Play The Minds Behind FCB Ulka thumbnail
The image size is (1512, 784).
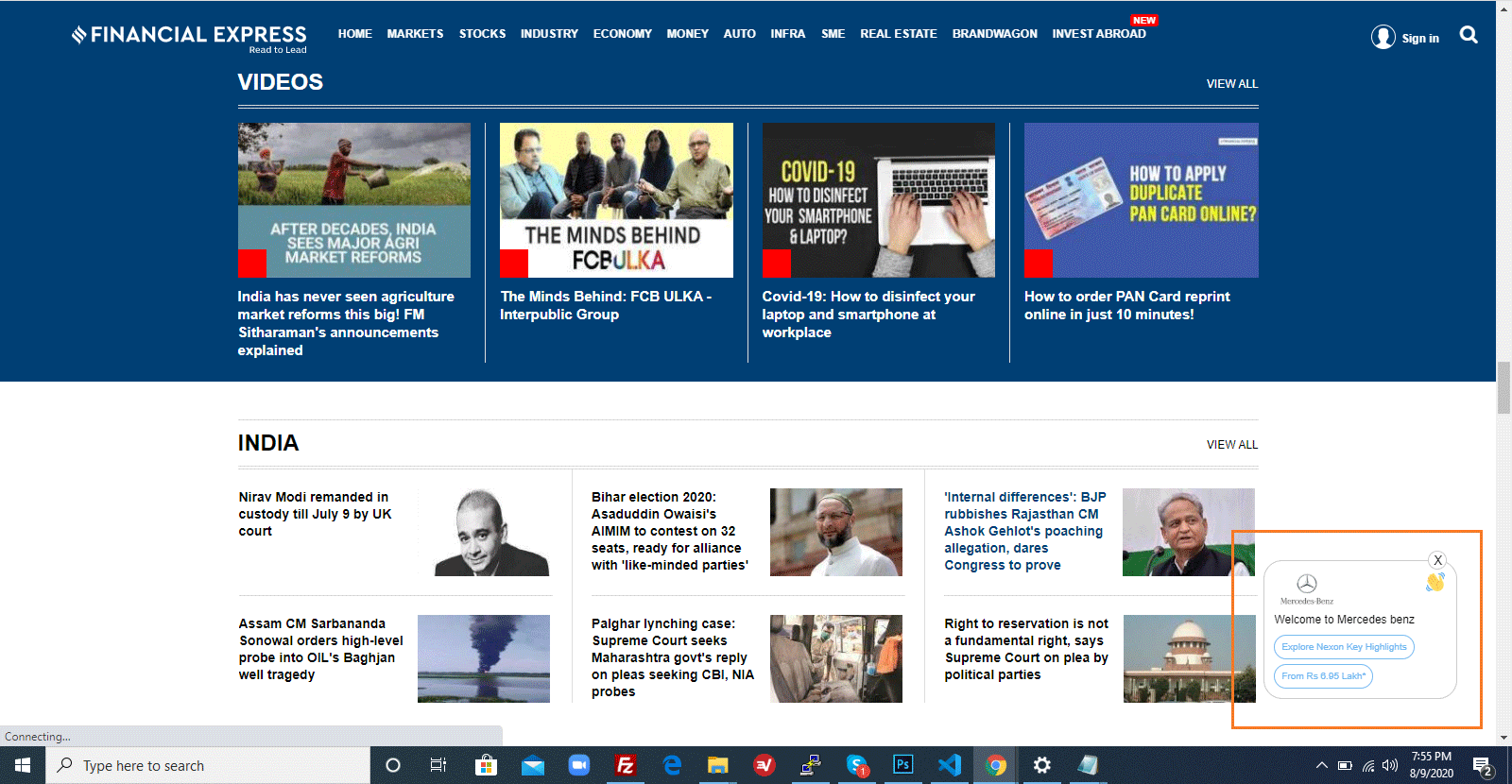click(616, 200)
